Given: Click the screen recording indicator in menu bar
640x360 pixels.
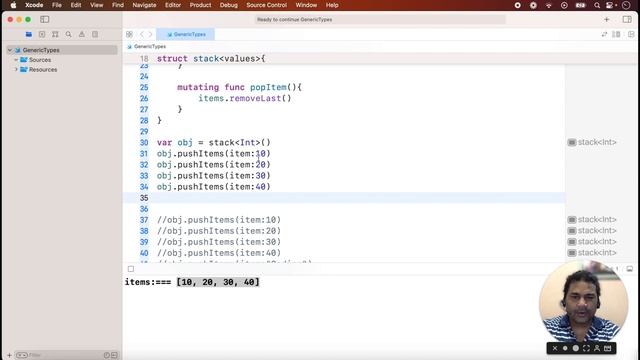Looking at the screenshot, I should (518, 5).
